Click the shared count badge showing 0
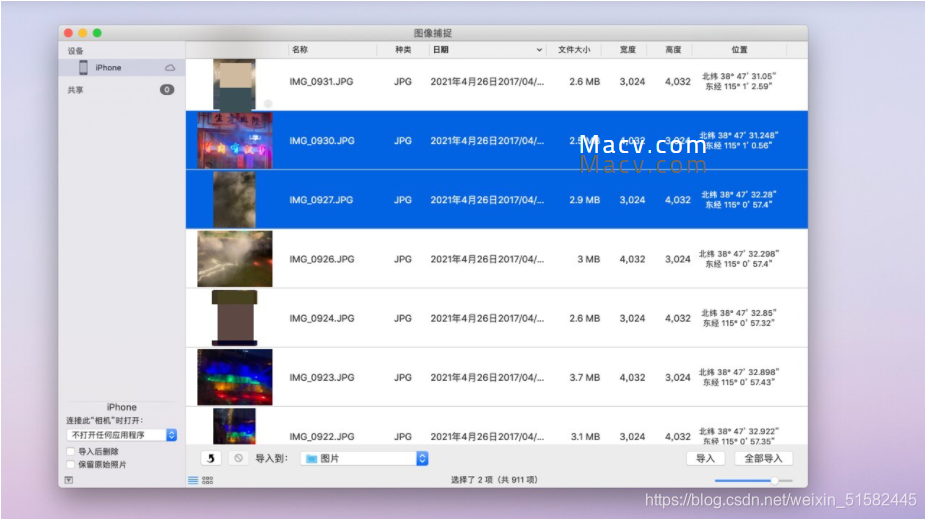Viewport: 927px width, 519px height. [x=167, y=90]
